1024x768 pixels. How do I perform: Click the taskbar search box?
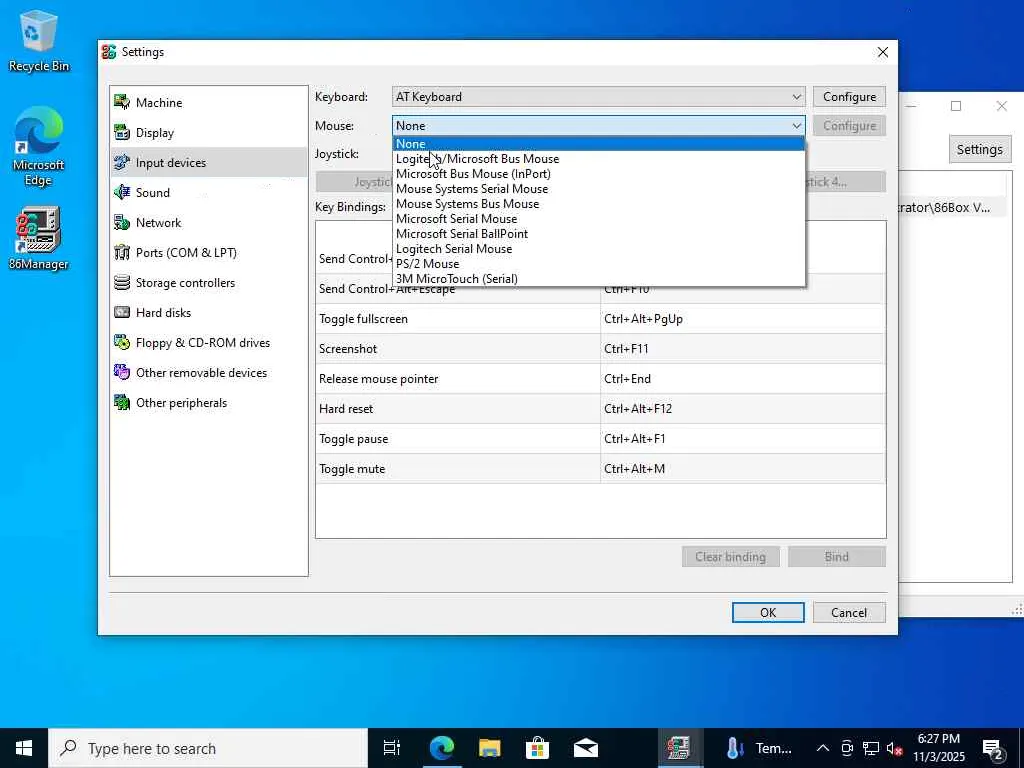(x=208, y=748)
